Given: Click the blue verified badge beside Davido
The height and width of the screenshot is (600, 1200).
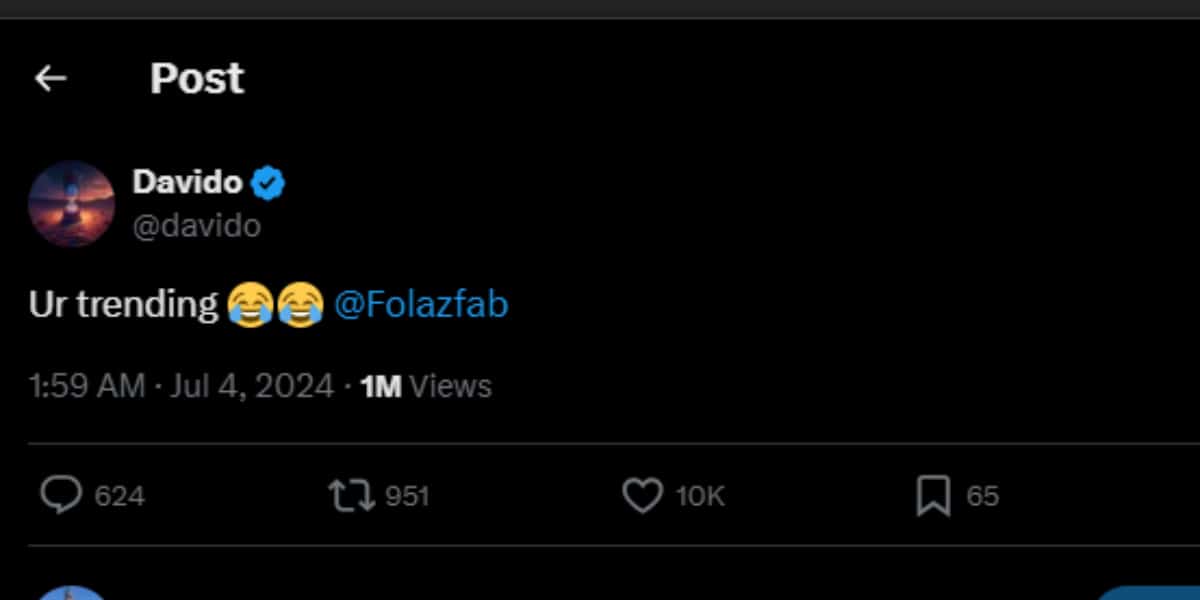Looking at the screenshot, I should pos(267,183).
